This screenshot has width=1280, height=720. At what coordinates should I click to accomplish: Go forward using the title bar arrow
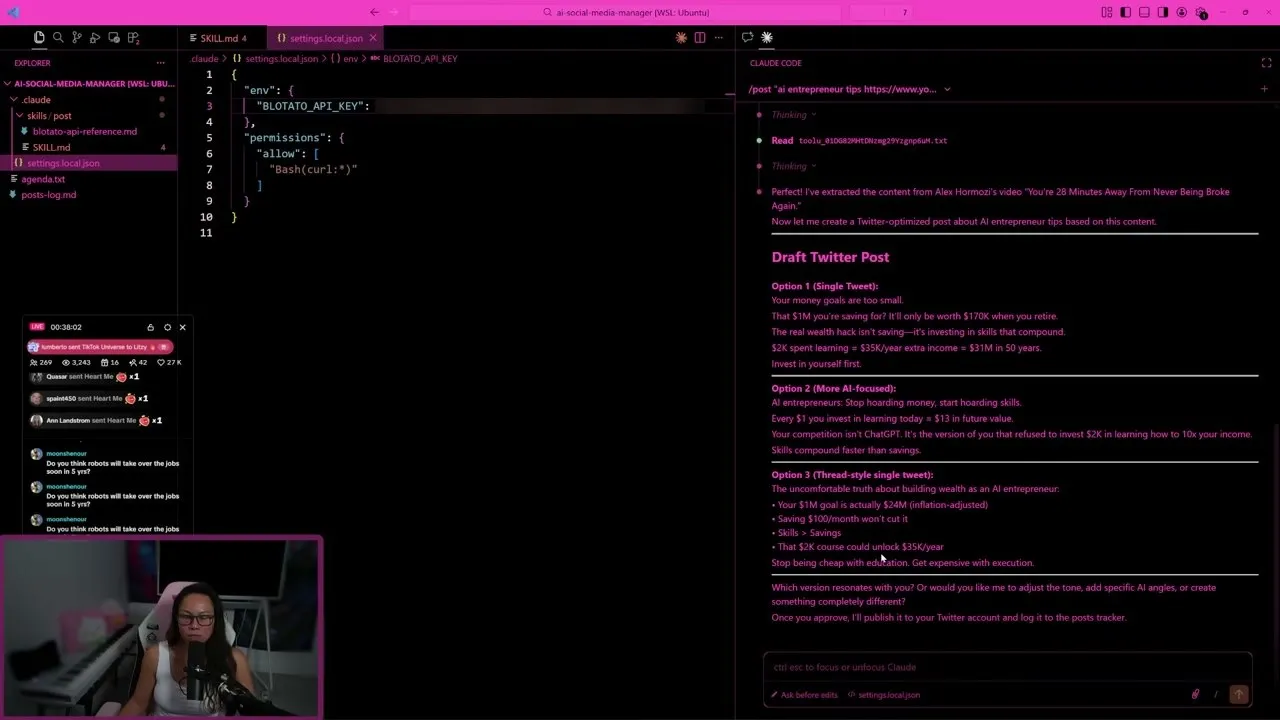(x=393, y=12)
